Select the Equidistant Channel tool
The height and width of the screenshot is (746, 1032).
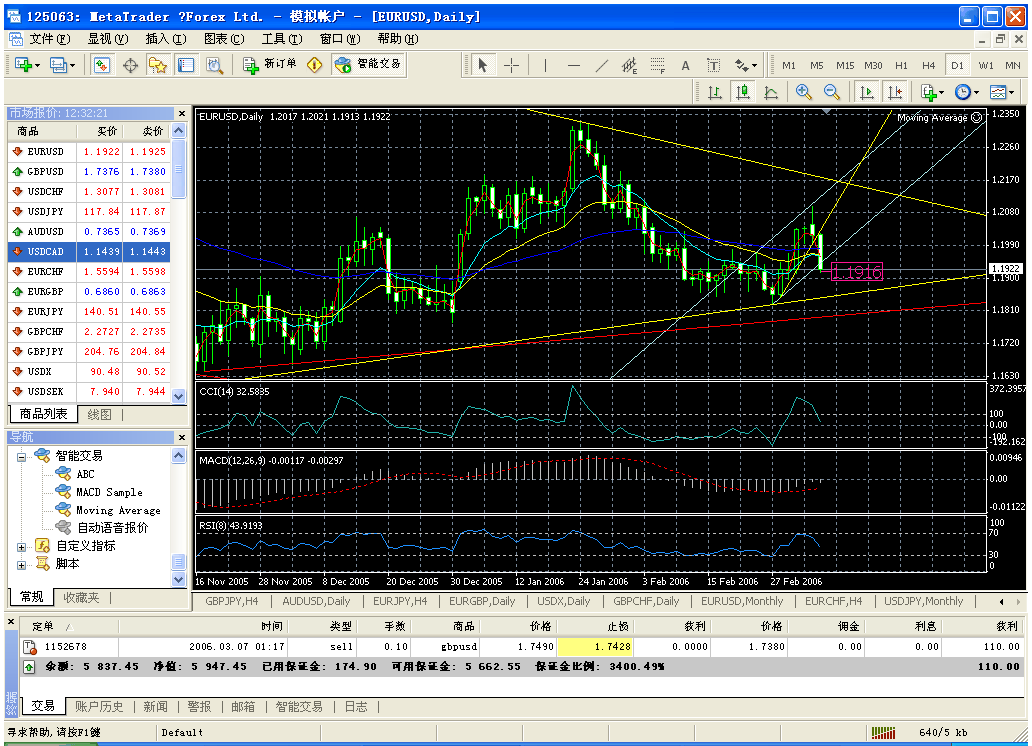tap(630, 65)
